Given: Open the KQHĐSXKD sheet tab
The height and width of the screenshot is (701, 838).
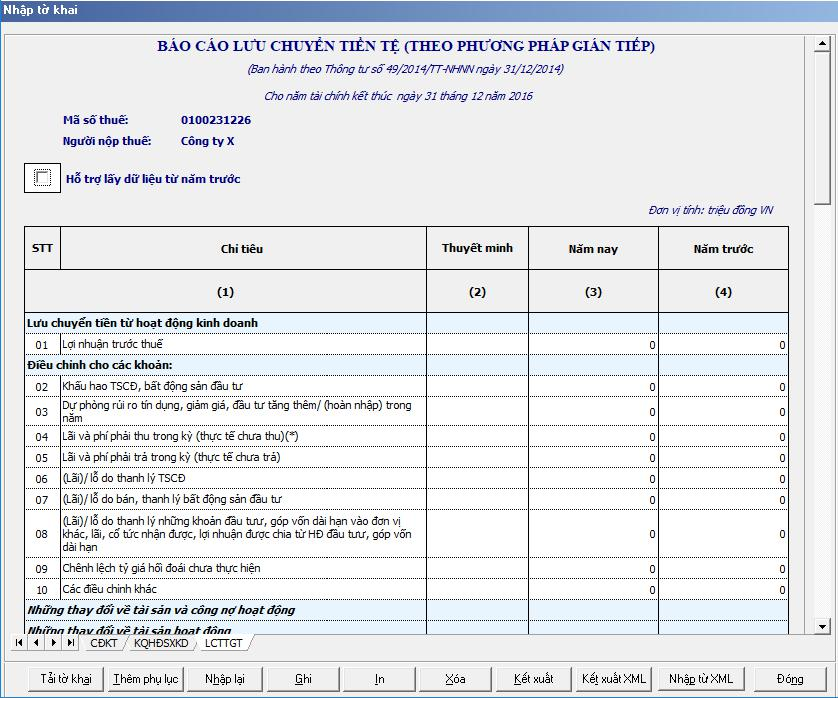Looking at the screenshot, I should point(161,643).
